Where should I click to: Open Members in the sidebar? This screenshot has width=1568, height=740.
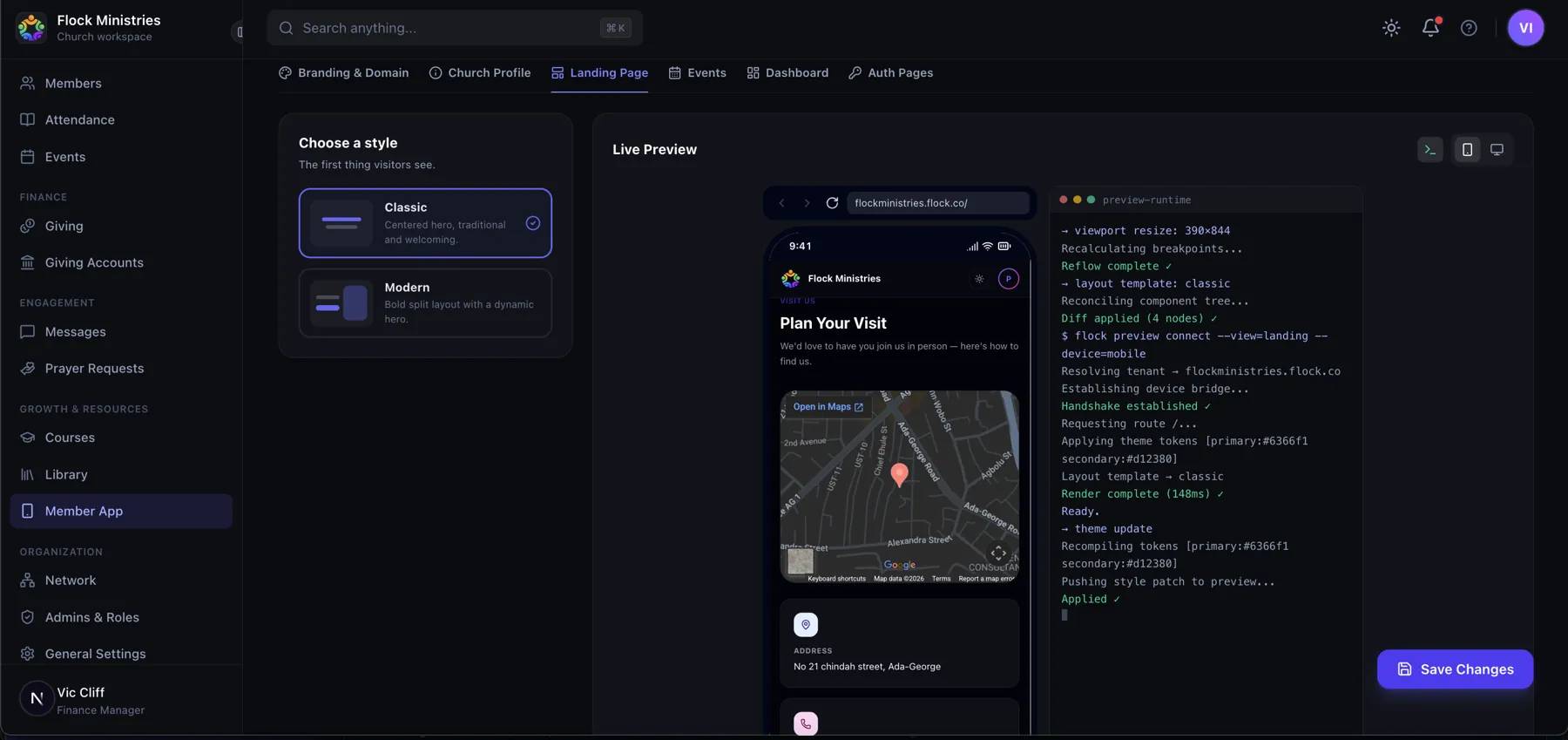(x=121, y=84)
